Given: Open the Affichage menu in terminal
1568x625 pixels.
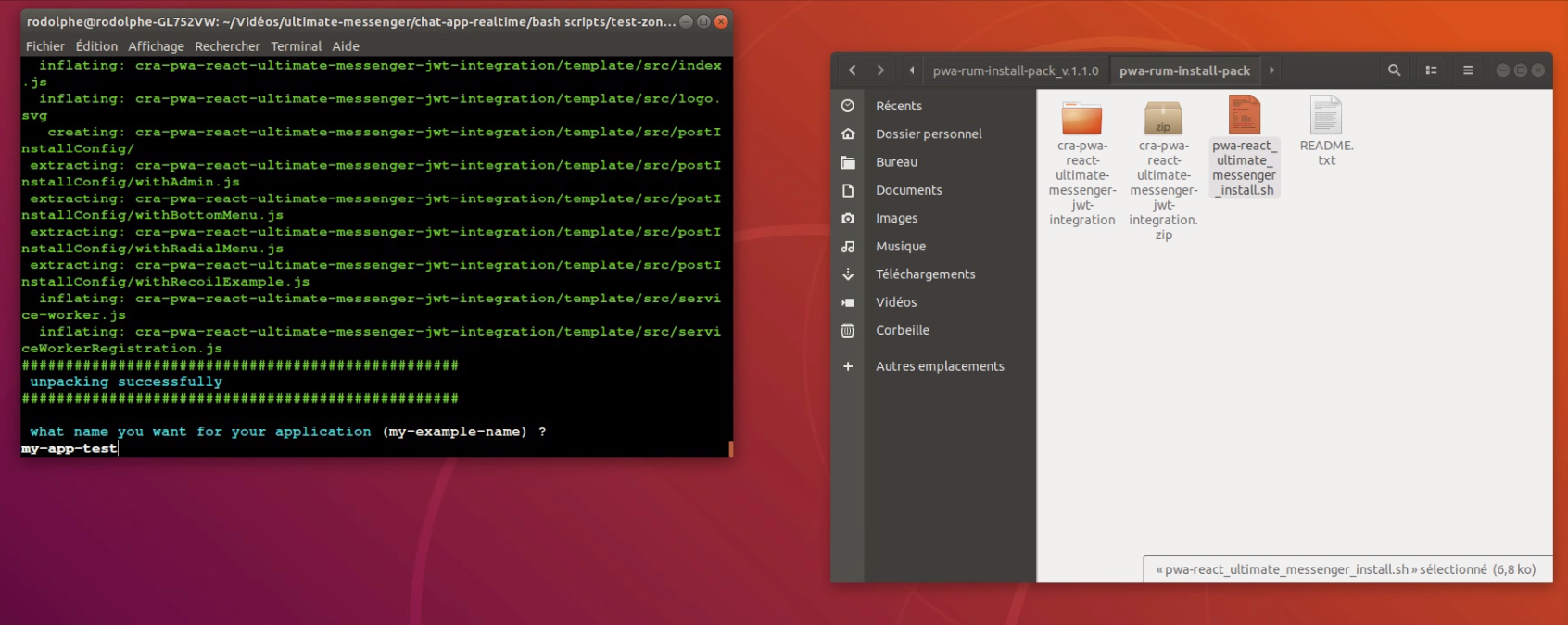Looking at the screenshot, I should [156, 46].
